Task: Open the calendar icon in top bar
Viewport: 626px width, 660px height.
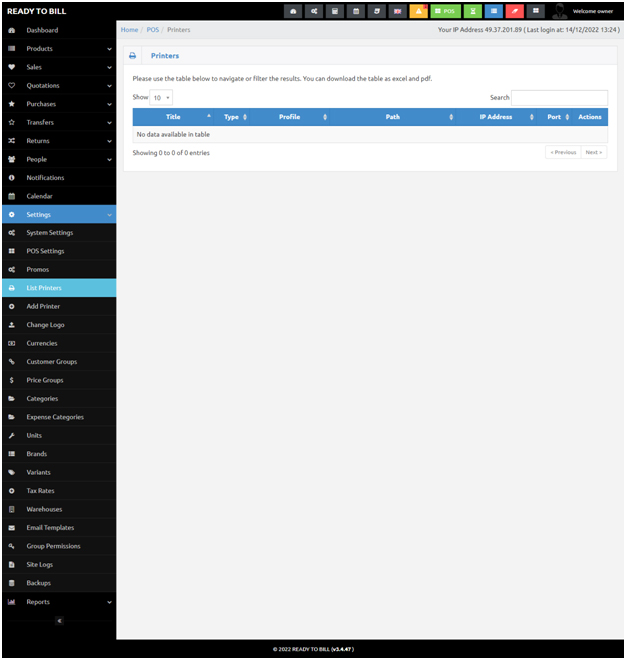Action: tap(356, 11)
